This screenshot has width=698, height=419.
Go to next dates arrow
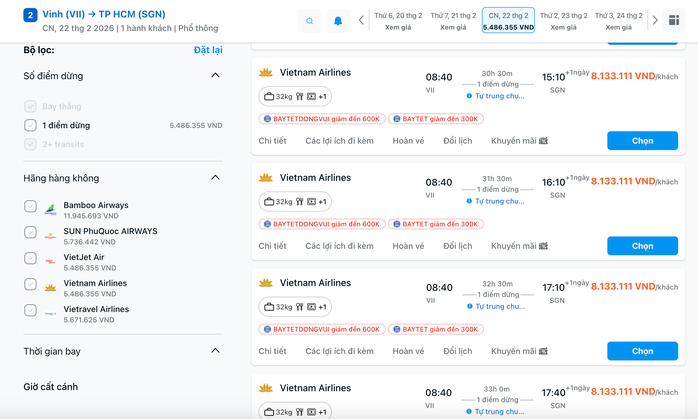tap(655, 21)
